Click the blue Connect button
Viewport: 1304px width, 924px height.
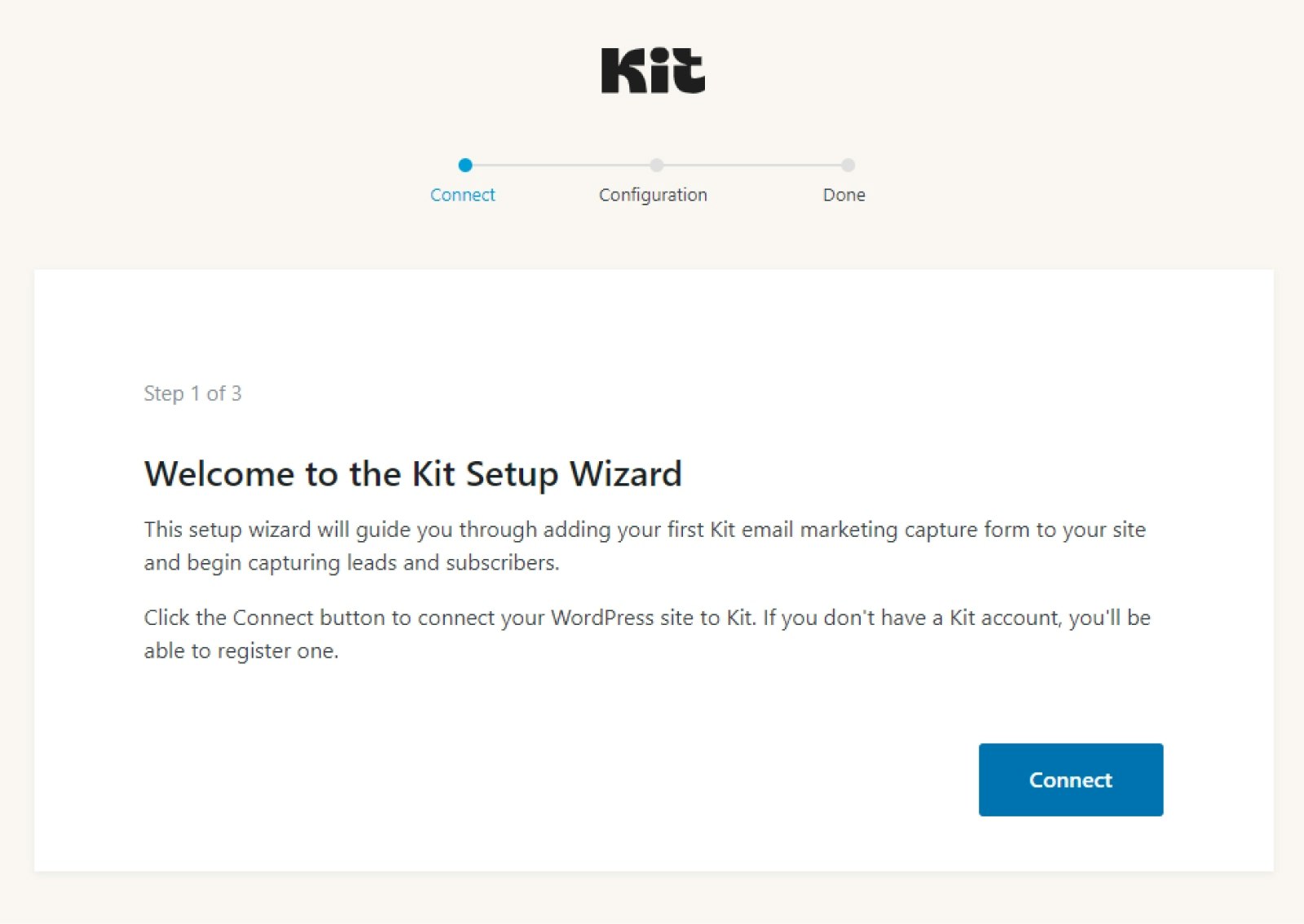(x=1070, y=779)
